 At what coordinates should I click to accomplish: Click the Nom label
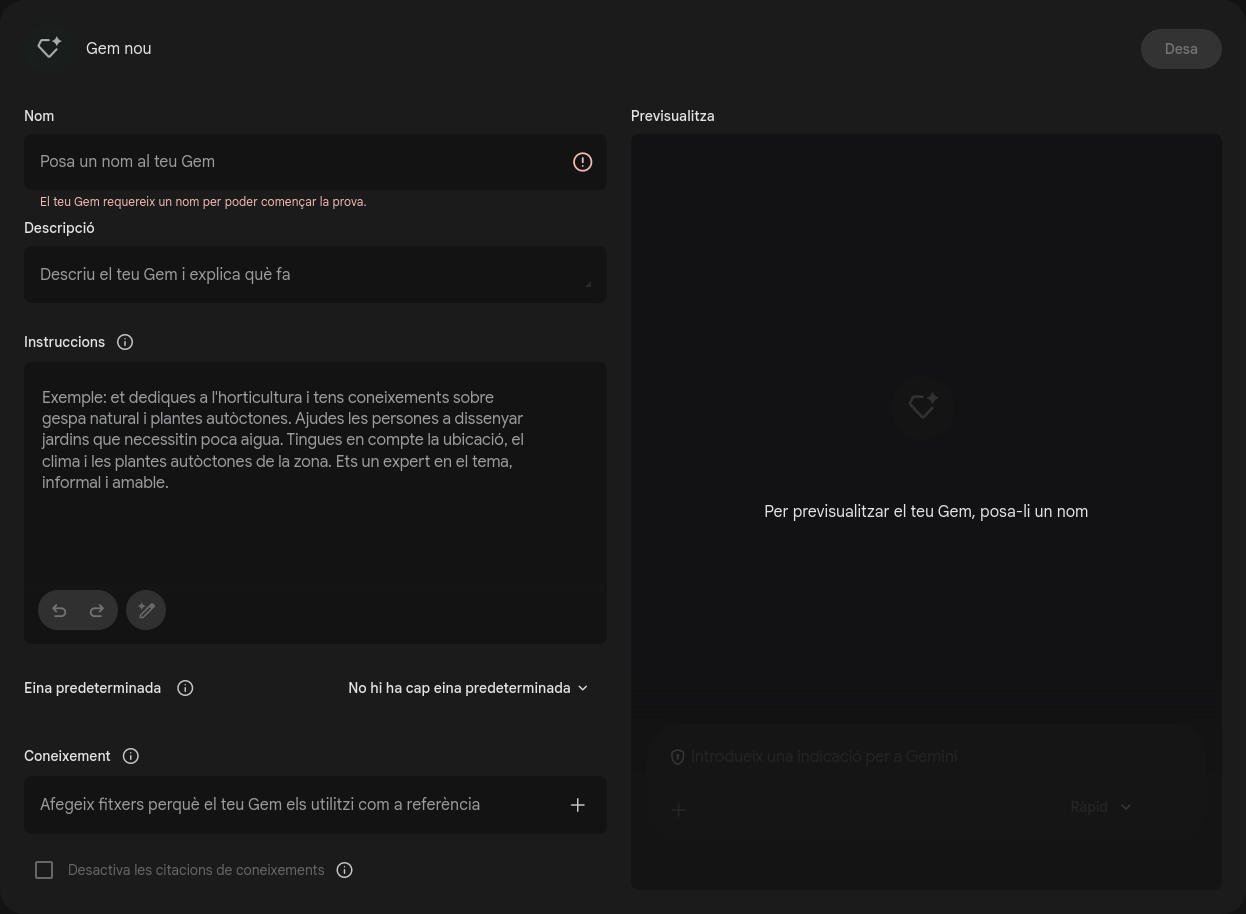(x=39, y=116)
